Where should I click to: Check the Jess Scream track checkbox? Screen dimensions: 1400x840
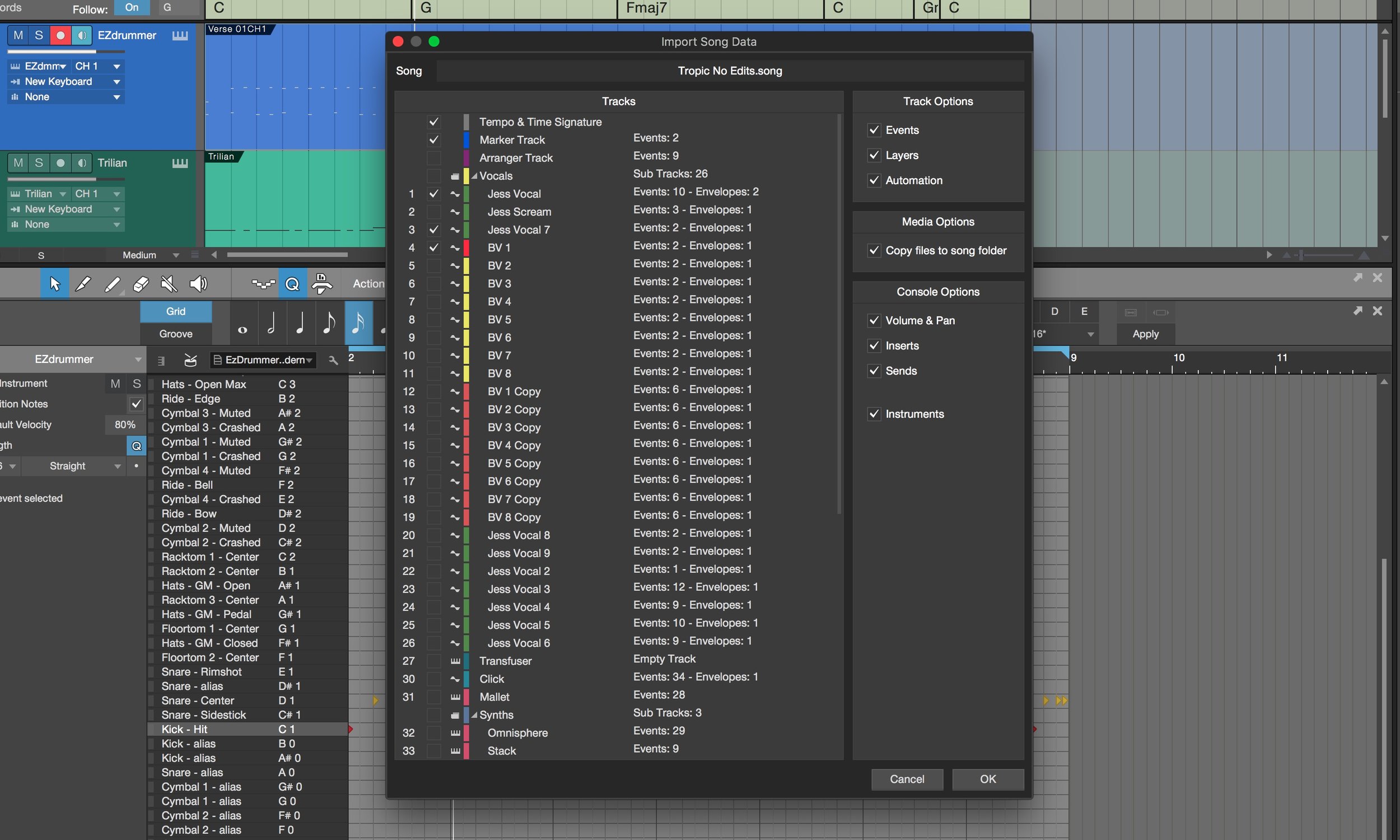(434, 212)
